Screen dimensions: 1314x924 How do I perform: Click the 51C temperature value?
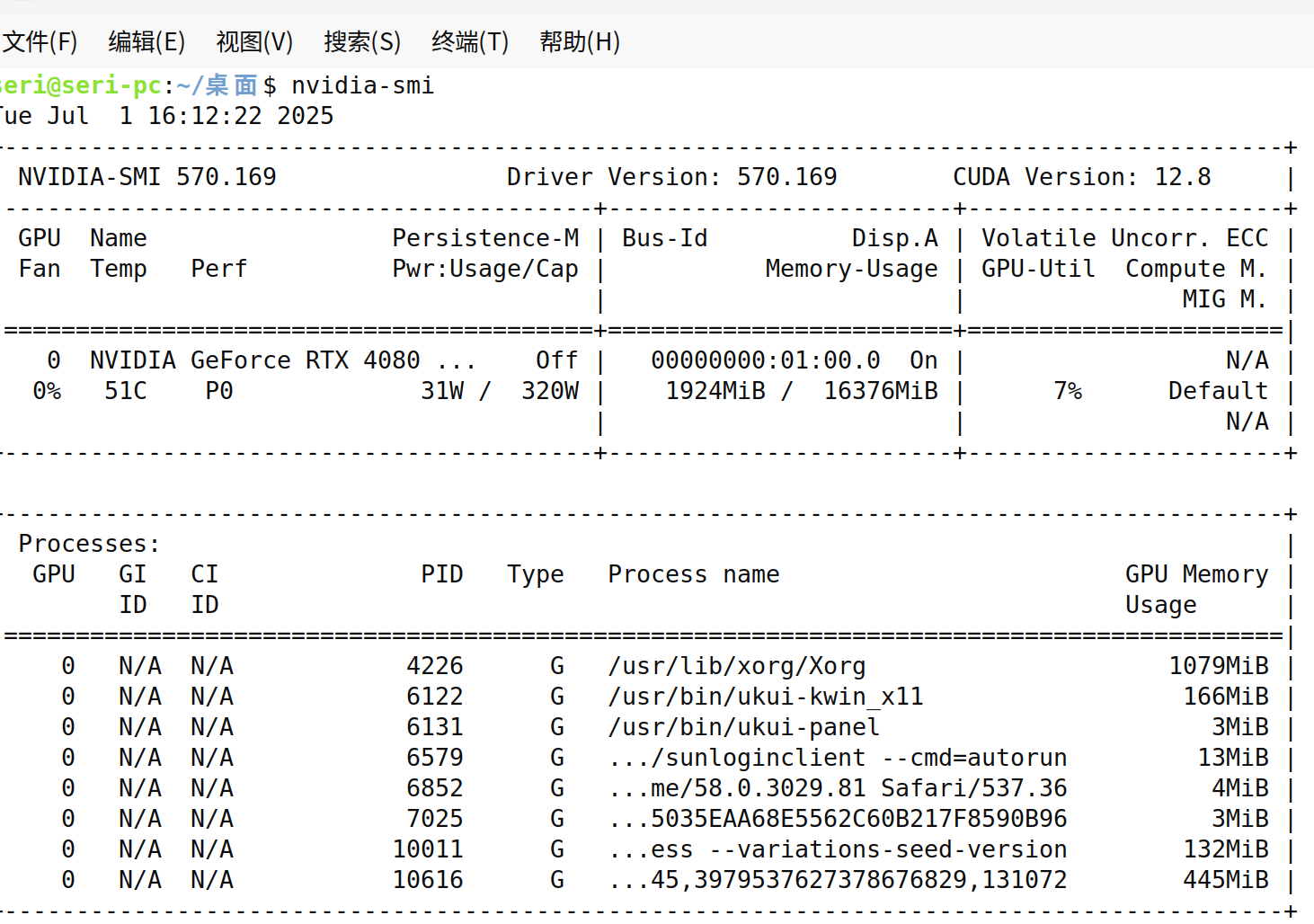coord(126,391)
